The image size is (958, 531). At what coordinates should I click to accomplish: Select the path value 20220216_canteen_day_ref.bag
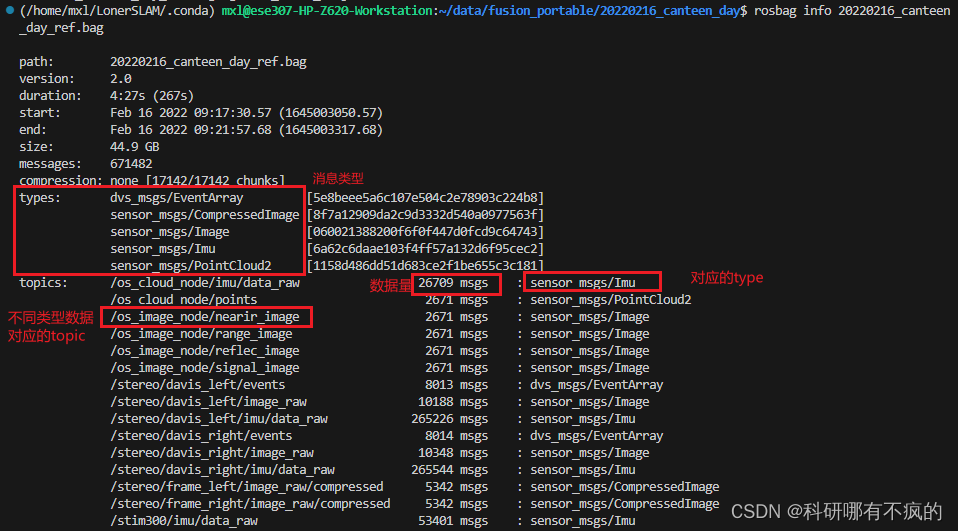208,62
